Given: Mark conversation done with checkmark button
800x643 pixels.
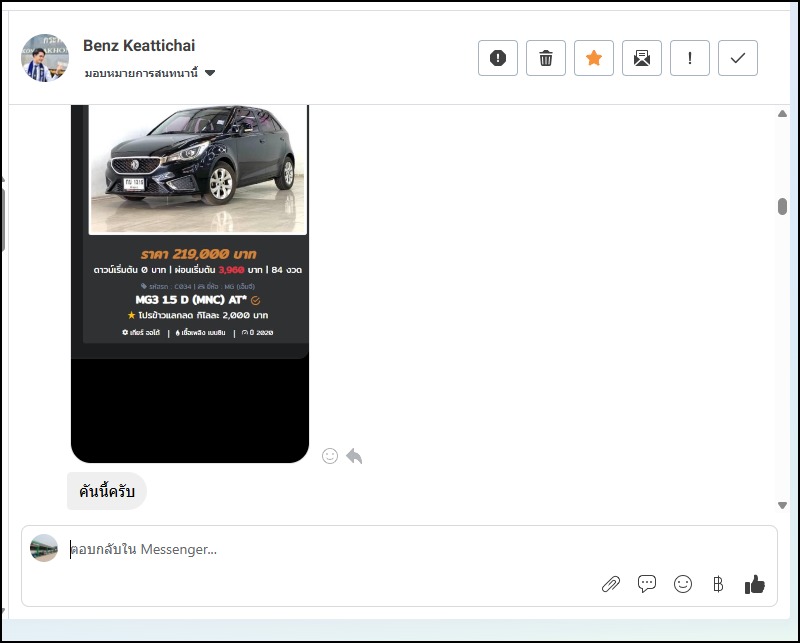Looking at the screenshot, I should [x=738, y=58].
